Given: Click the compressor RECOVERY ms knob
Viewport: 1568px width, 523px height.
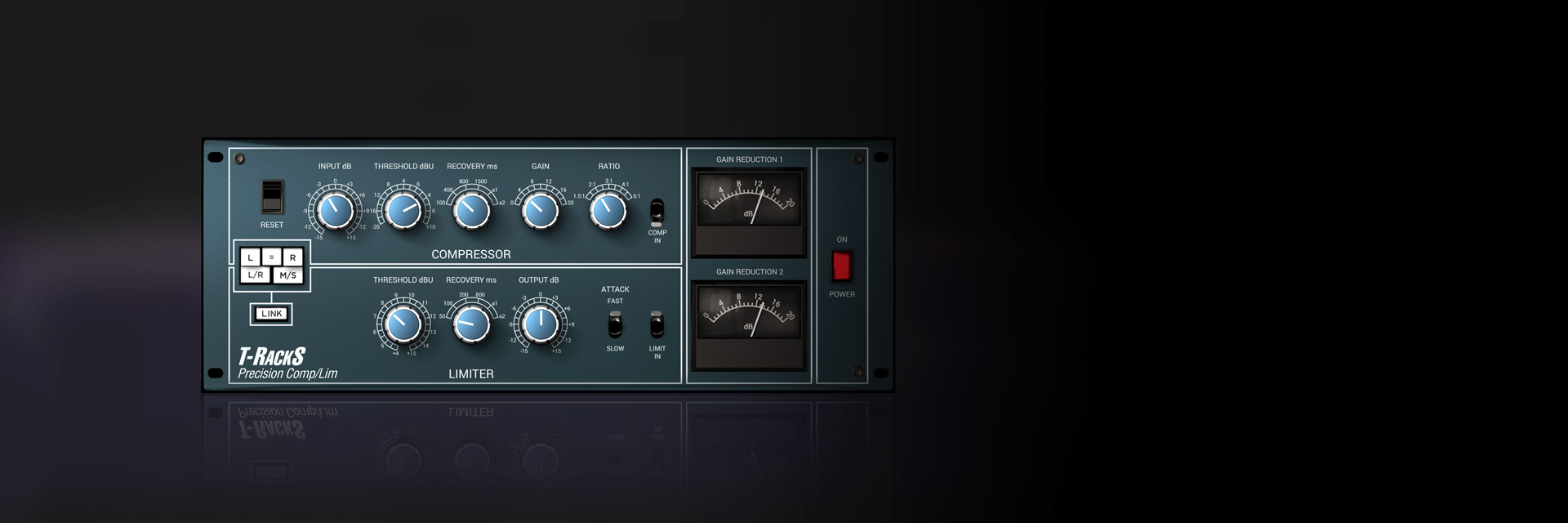Looking at the screenshot, I should point(472,211).
